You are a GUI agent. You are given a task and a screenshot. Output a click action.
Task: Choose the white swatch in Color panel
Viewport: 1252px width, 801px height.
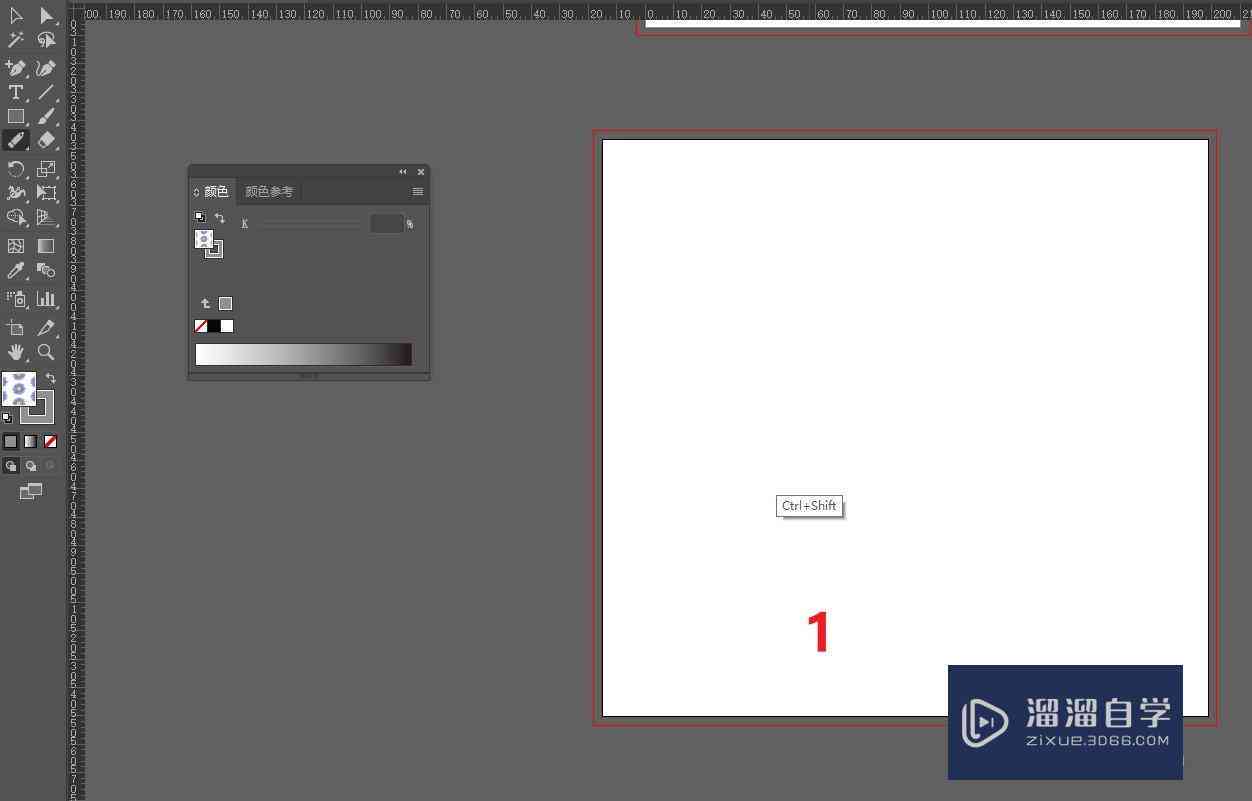coord(227,326)
